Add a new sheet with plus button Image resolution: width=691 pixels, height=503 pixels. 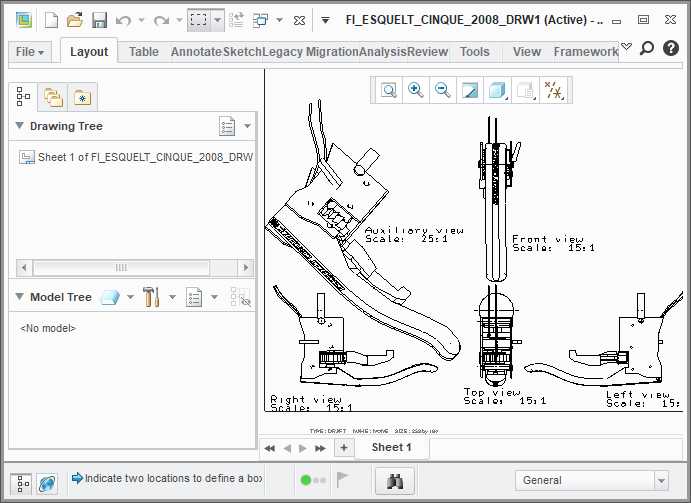pyautogui.click(x=344, y=448)
